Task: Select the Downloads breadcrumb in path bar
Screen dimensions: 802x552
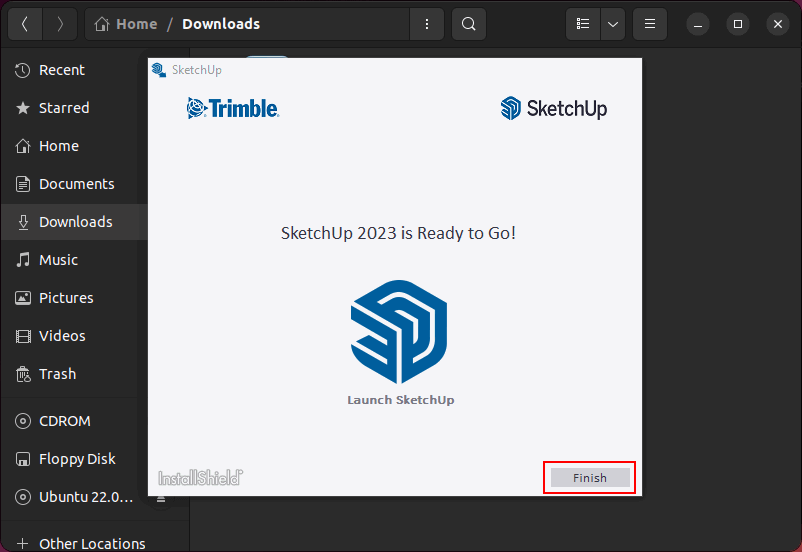Action: pyautogui.click(x=221, y=24)
